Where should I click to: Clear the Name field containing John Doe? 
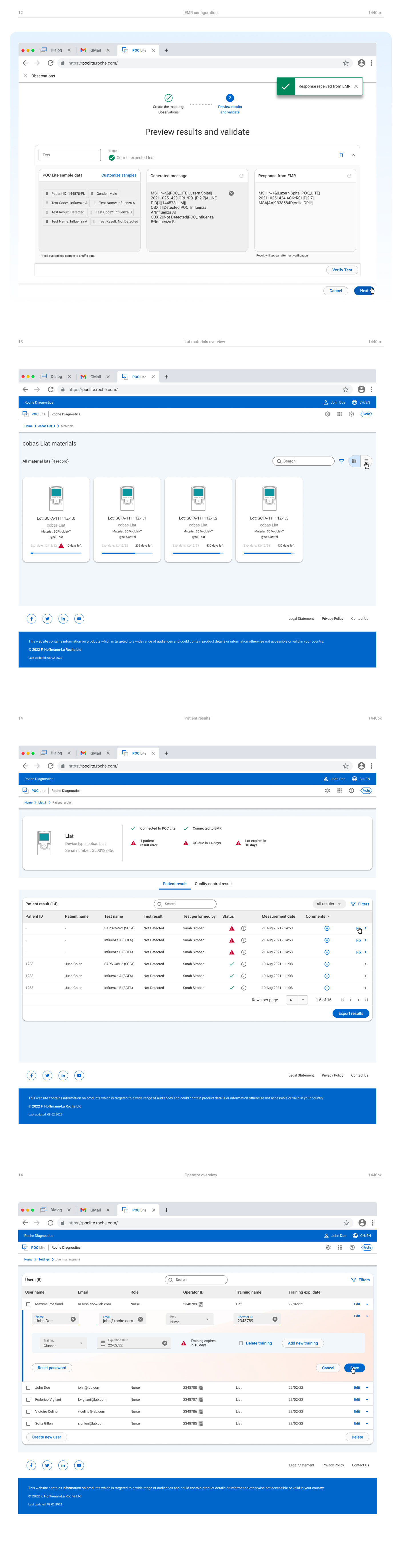point(73,1319)
